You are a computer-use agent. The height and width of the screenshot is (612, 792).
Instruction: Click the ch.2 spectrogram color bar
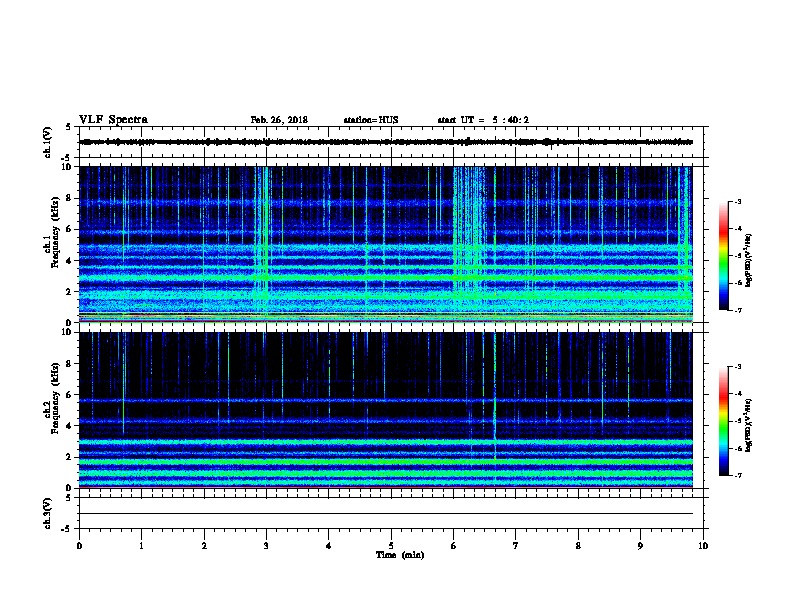pyautogui.click(x=724, y=421)
